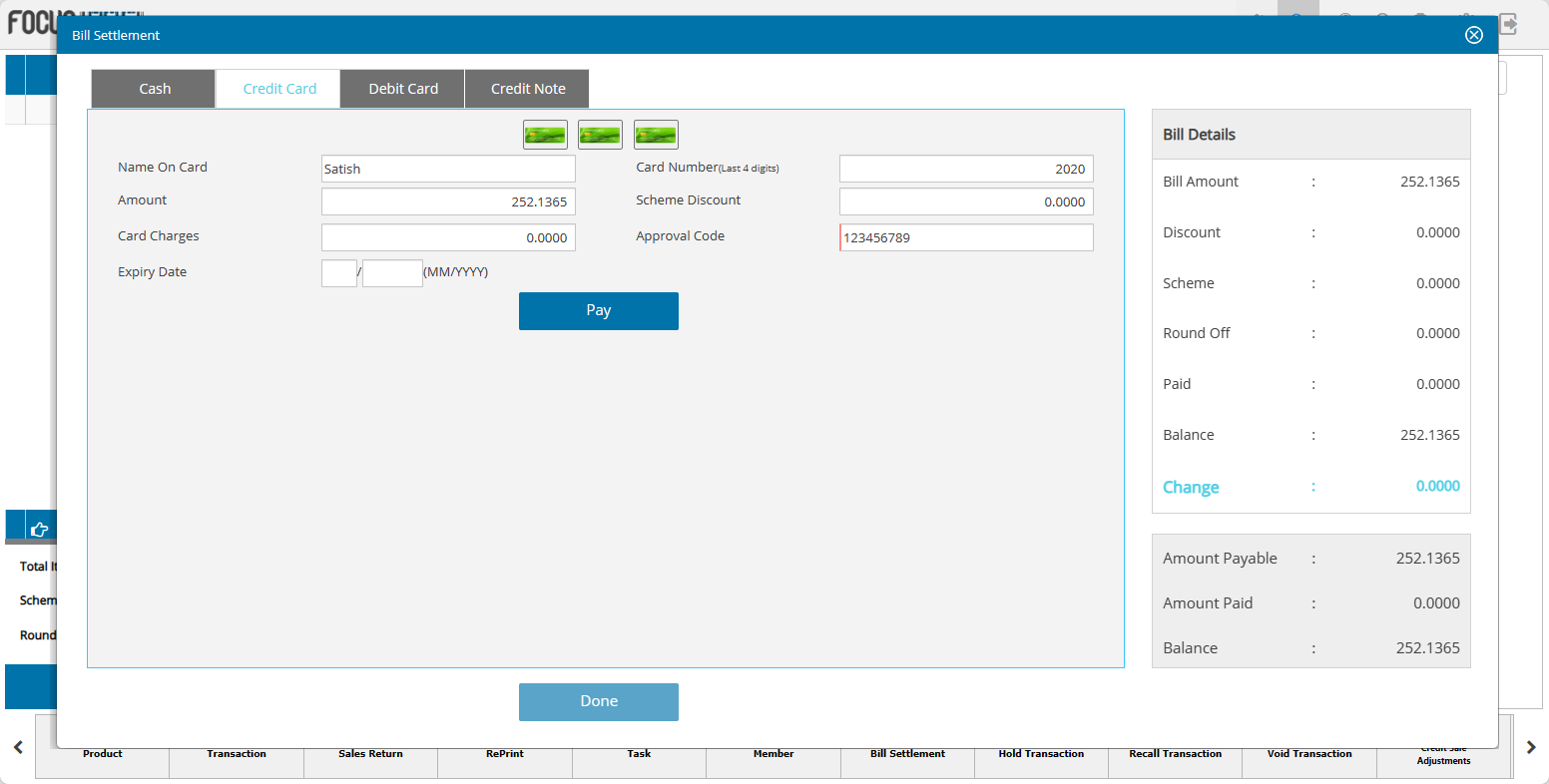Focus the Name On Card field
This screenshot has height=784, width=1549.
coord(448,169)
